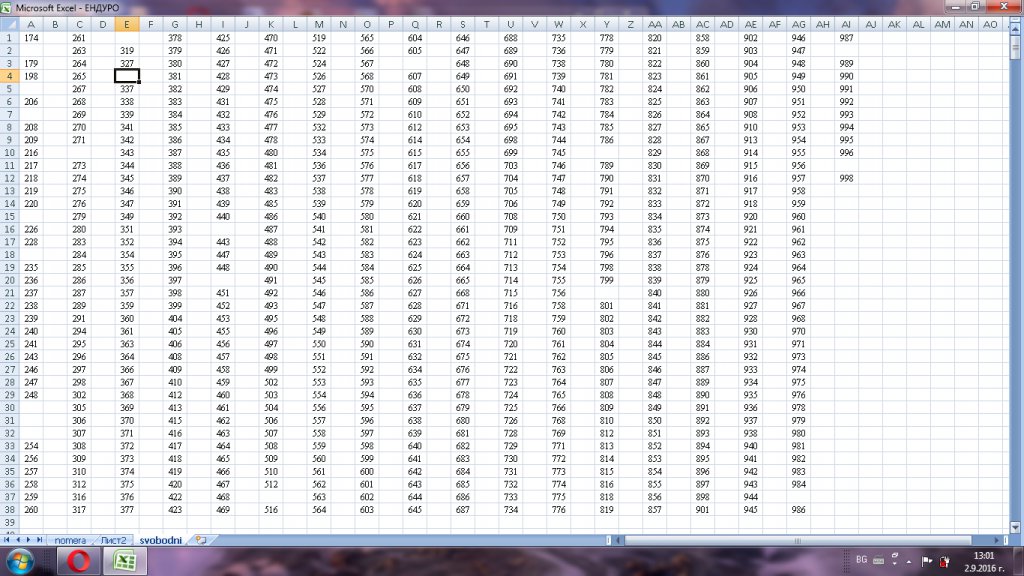Image resolution: width=1024 pixels, height=576 pixels.
Task: Go to the next sheet tab
Action: 28,540
